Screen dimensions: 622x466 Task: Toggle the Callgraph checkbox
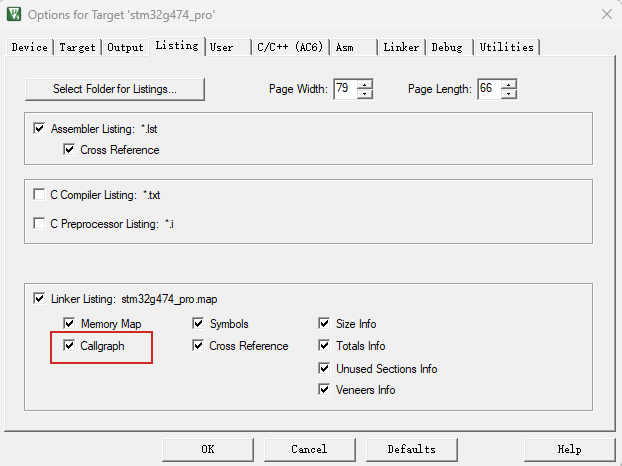click(69, 346)
